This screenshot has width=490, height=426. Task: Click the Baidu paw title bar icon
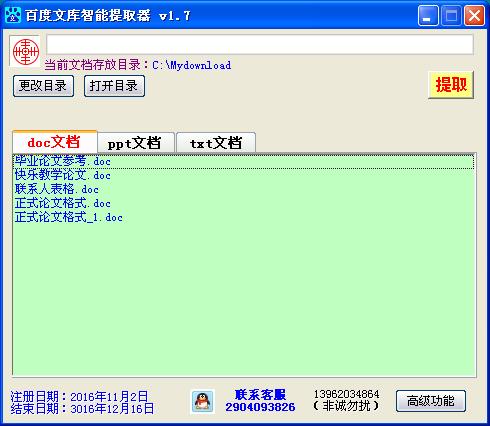tap(13, 15)
